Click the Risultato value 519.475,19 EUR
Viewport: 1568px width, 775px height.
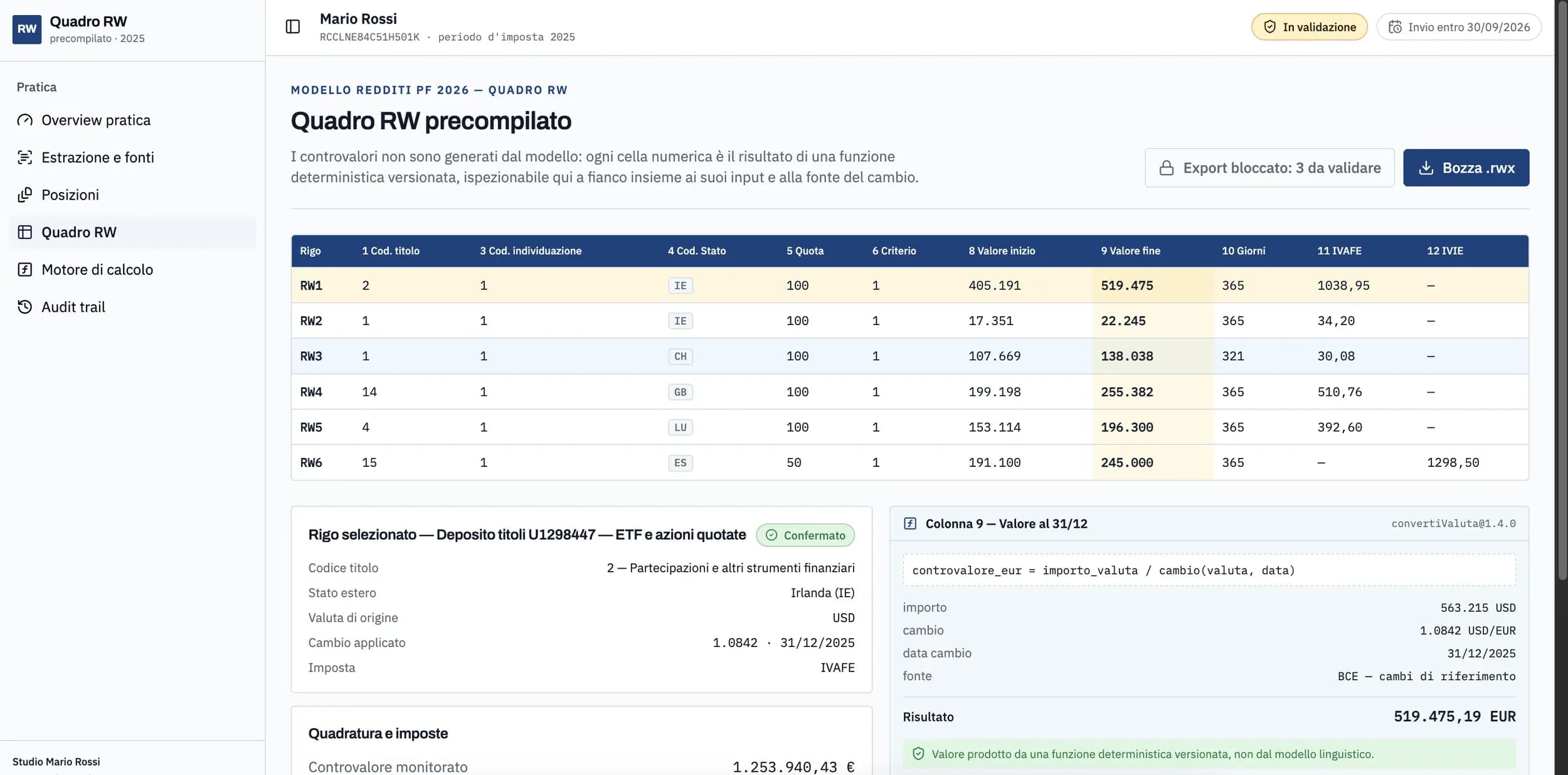point(1454,717)
